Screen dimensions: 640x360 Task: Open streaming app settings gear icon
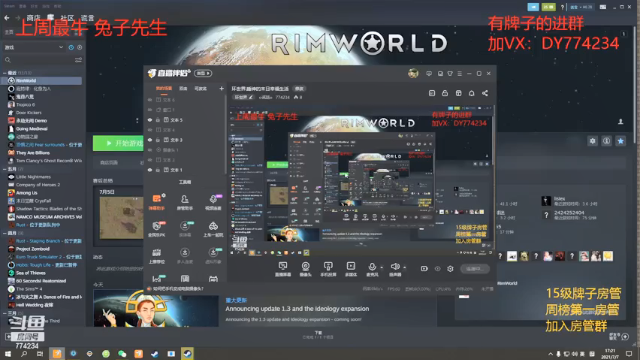click(450, 269)
